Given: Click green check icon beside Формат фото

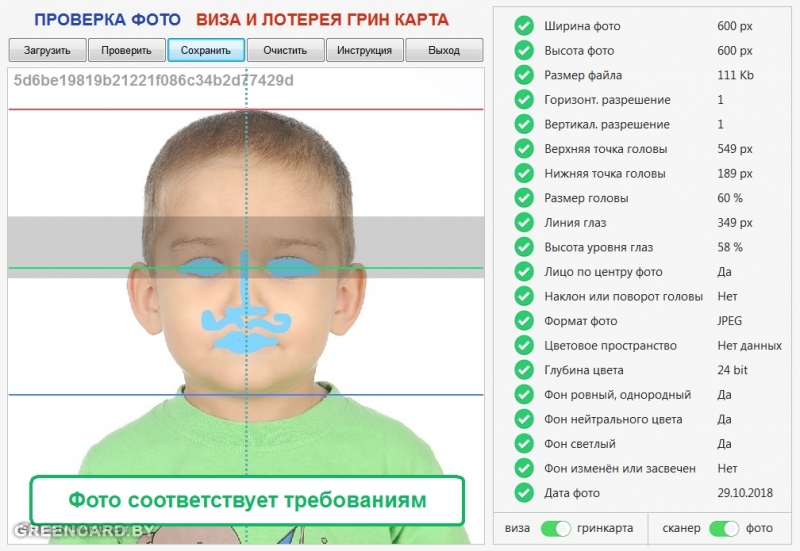Looking at the screenshot, I should 524,320.
